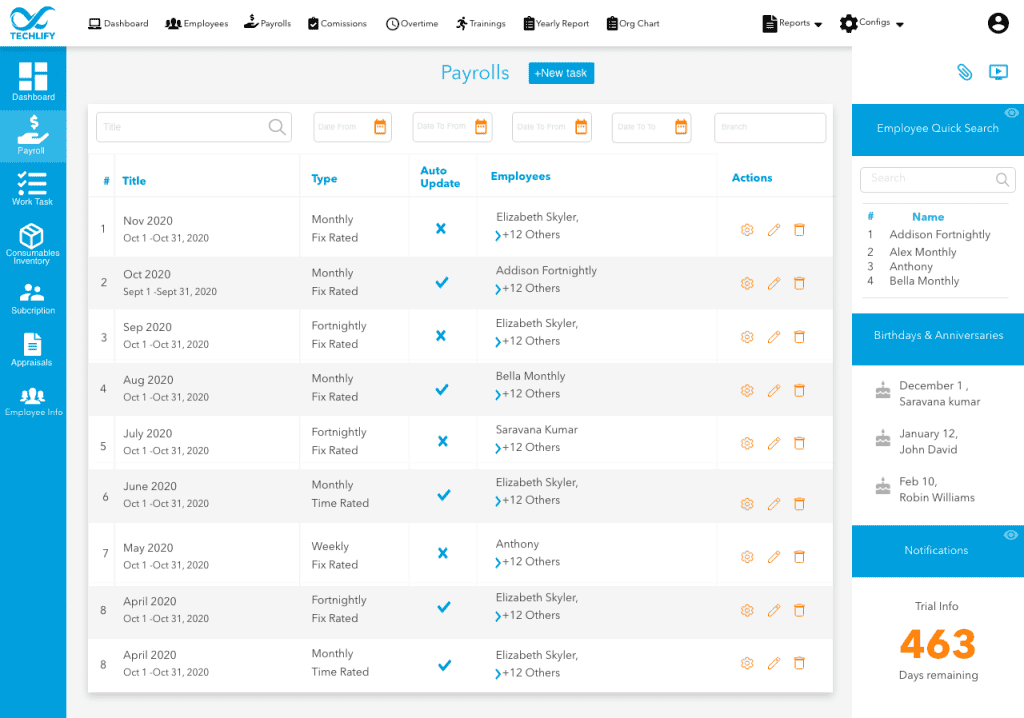Image resolution: width=1024 pixels, height=718 pixels.
Task: Open Employees in the top navigation
Action: click(197, 24)
